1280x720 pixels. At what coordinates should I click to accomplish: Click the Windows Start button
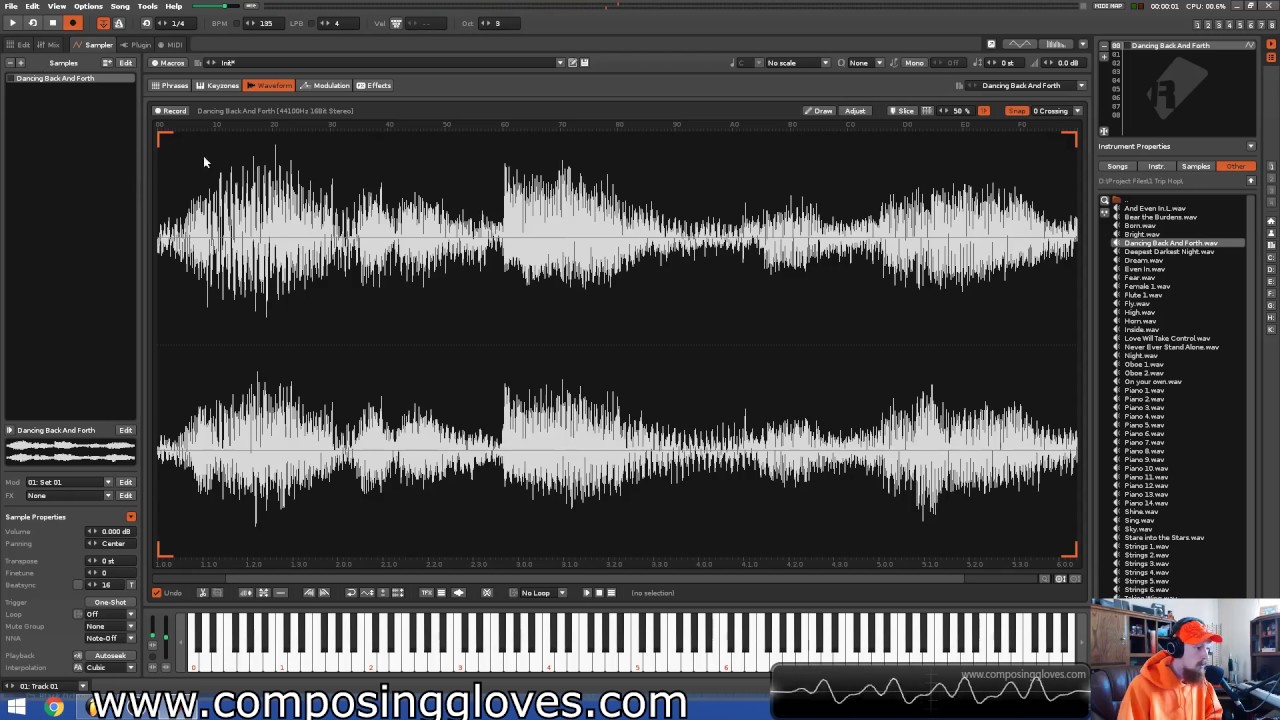tap(17, 708)
